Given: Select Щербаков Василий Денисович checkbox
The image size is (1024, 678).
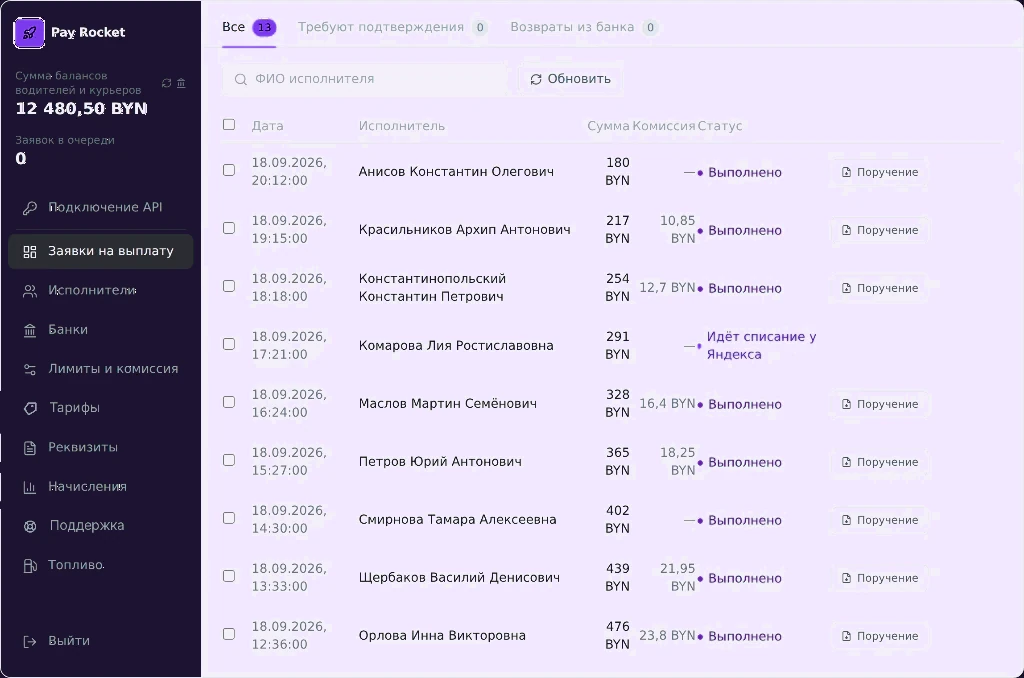Looking at the screenshot, I should 229,576.
